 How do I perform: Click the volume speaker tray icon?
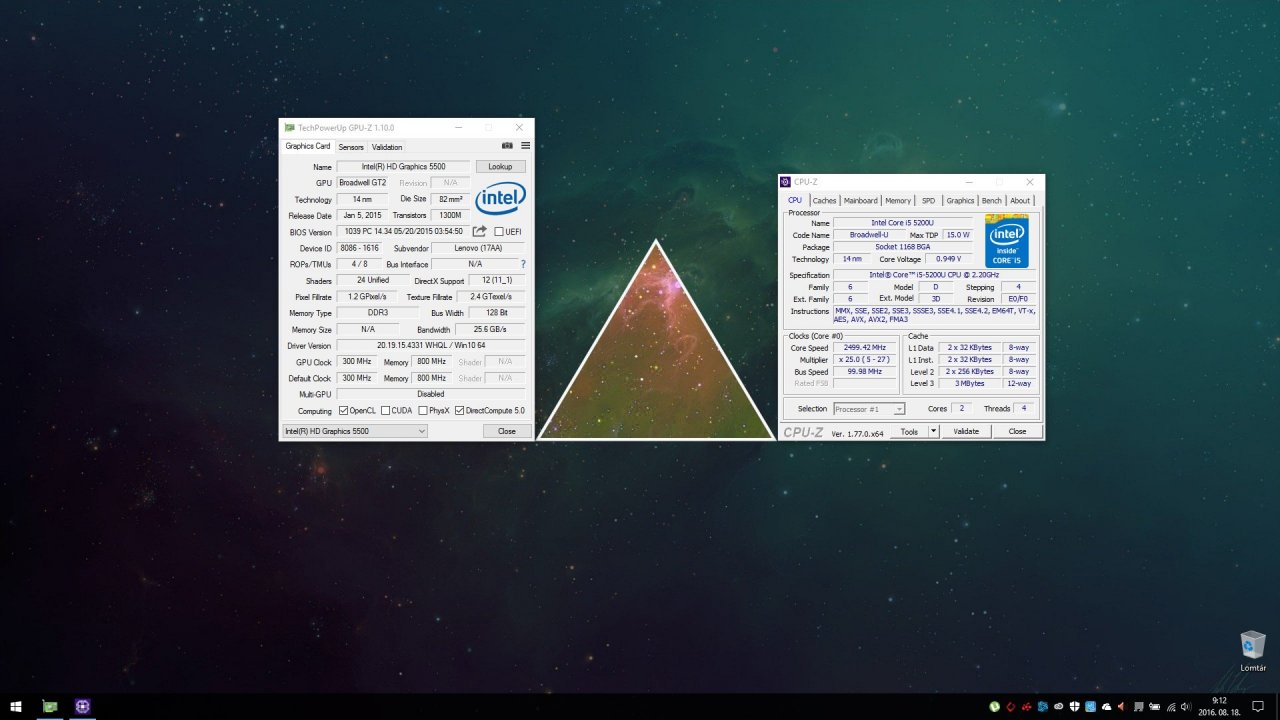tap(1186, 706)
